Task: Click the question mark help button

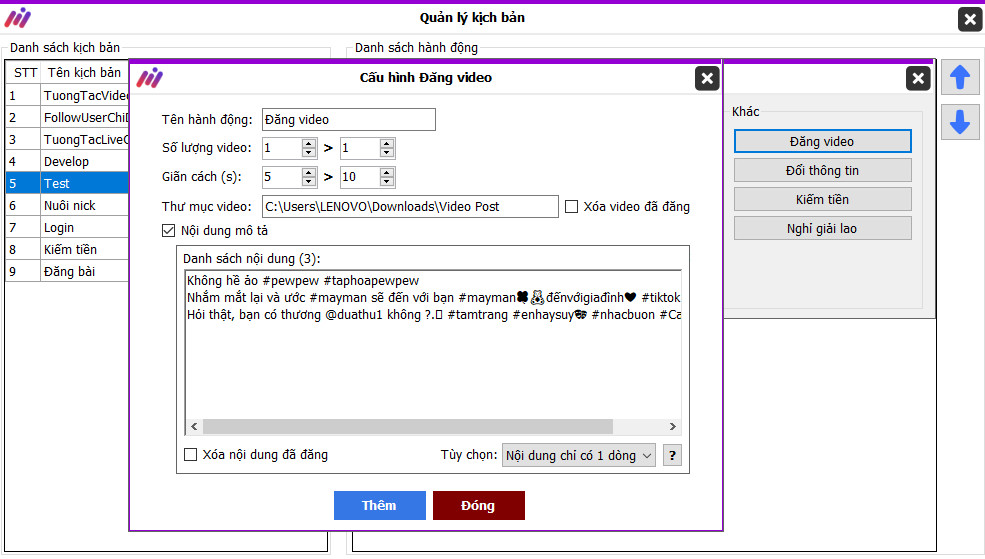Action: coord(672,456)
